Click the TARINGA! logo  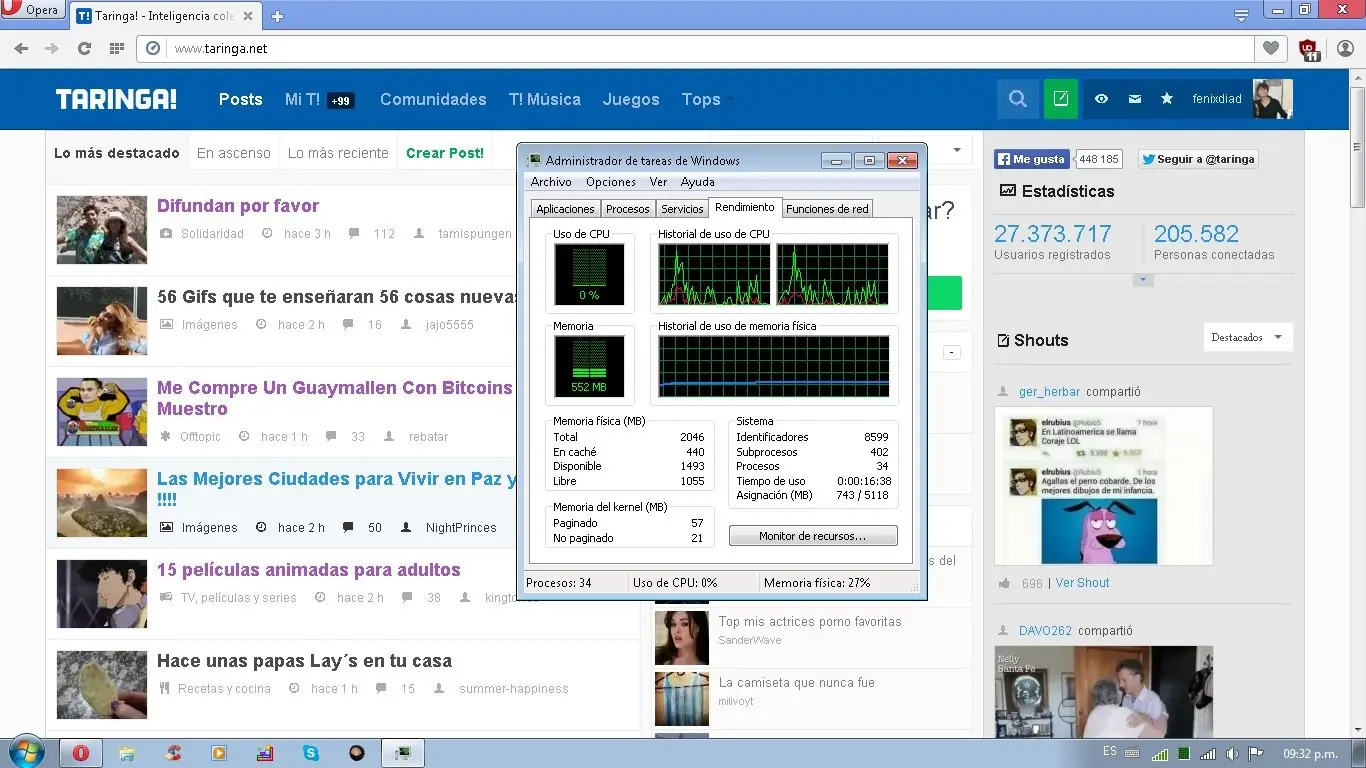pos(116,99)
